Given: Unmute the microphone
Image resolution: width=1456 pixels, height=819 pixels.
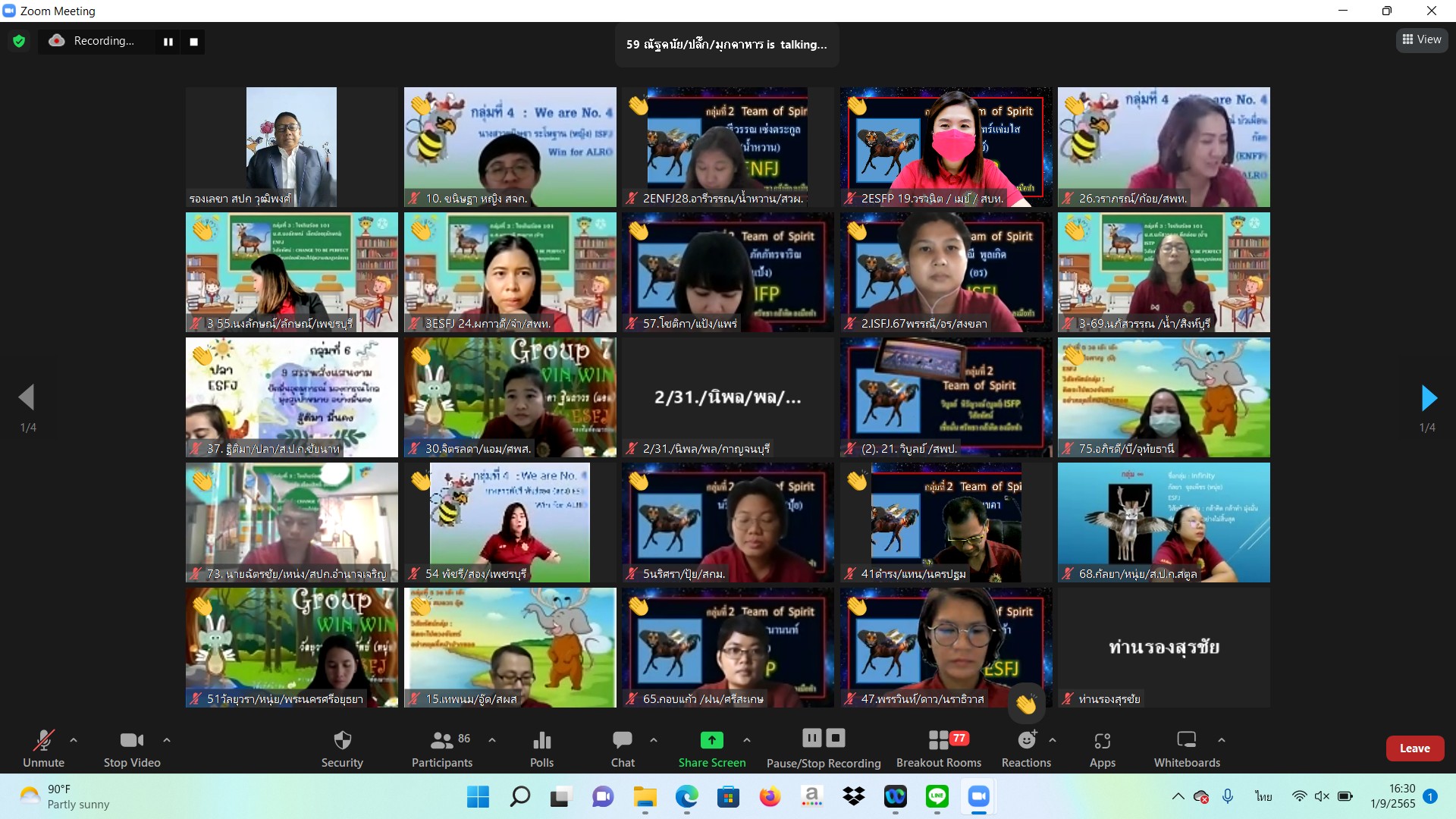Looking at the screenshot, I should (43, 748).
